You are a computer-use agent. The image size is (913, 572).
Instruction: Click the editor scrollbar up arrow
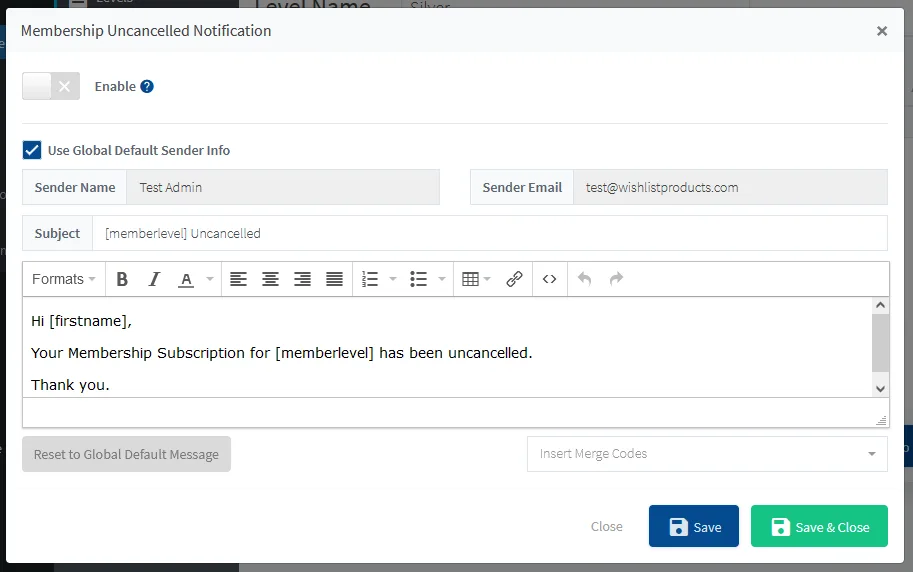pyautogui.click(x=880, y=305)
